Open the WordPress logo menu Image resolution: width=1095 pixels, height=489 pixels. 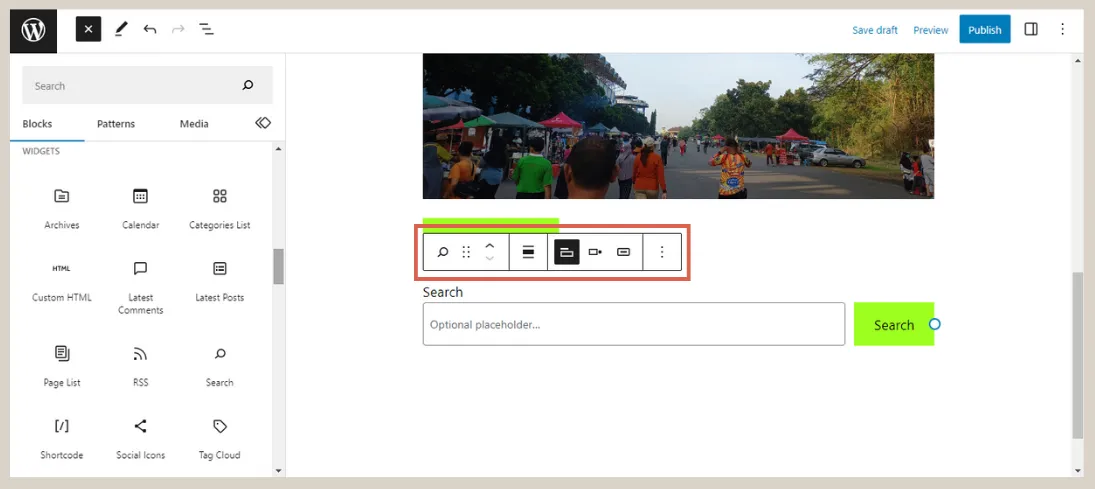(x=33, y=30)
